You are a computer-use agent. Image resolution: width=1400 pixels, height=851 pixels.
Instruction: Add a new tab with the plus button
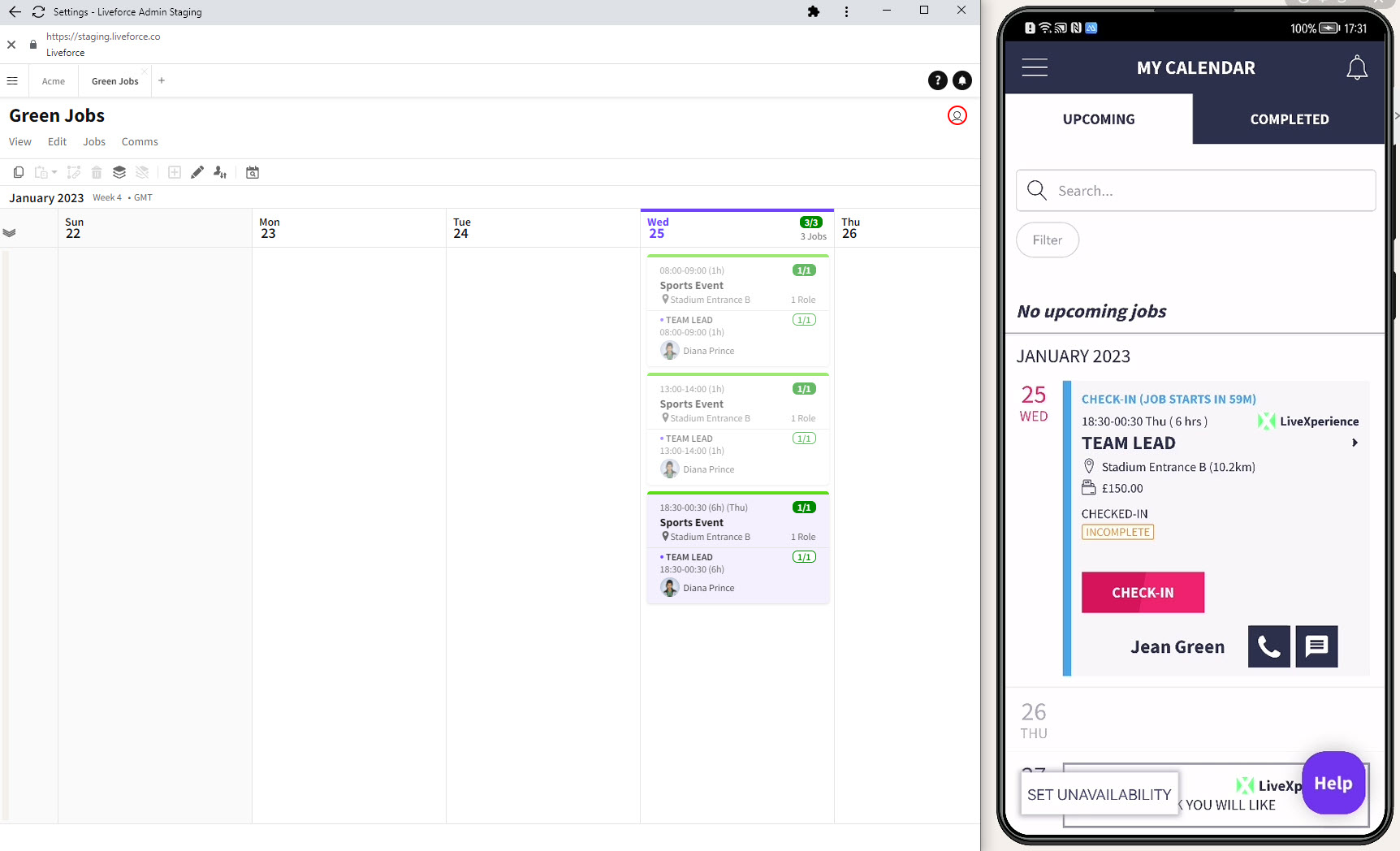(x=162, y=80)
